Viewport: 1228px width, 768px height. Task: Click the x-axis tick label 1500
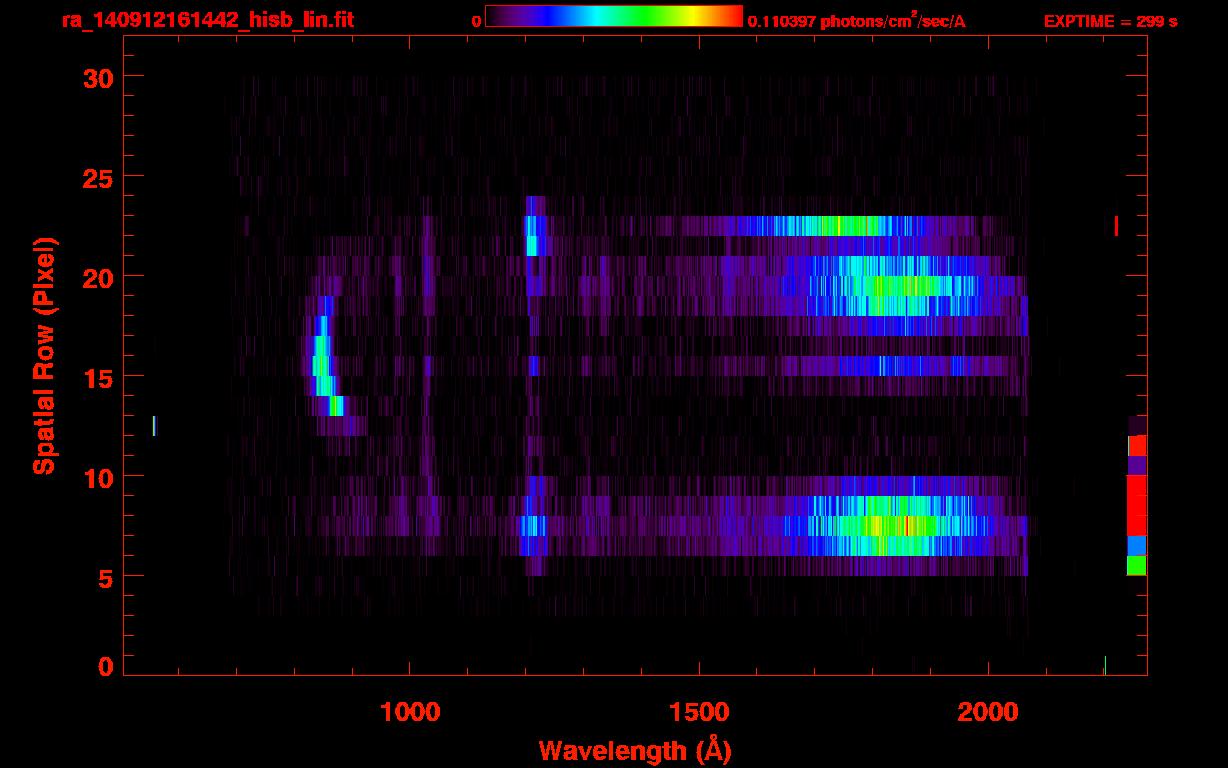tap(699, 712)
